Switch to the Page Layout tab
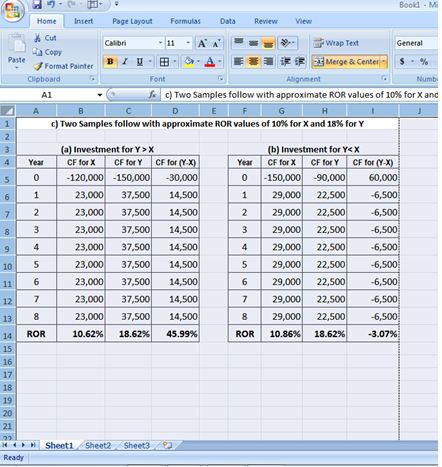The image size is (442, 467). [132, 21]
